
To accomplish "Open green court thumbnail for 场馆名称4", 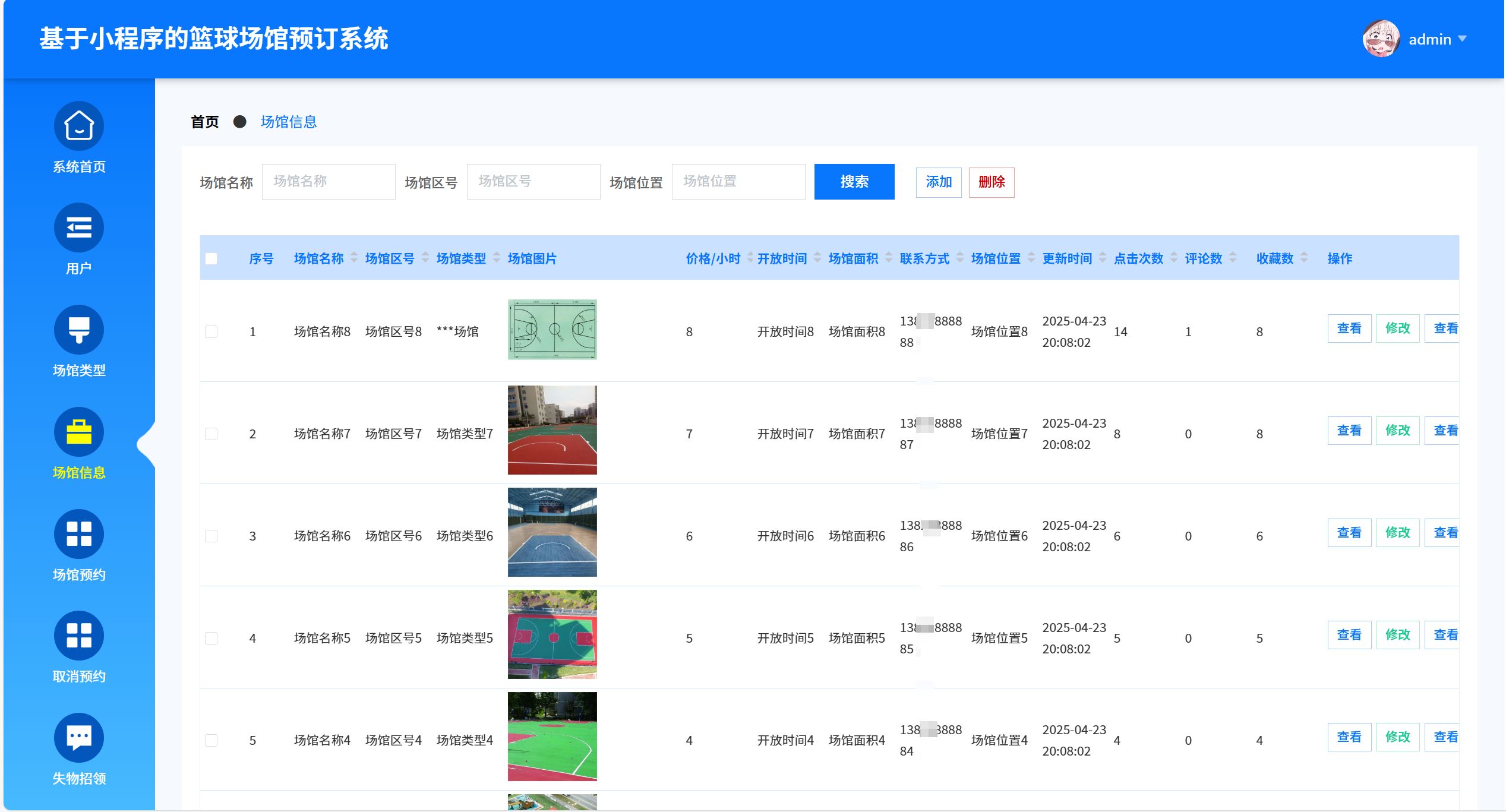I will [x=552, y=737].
